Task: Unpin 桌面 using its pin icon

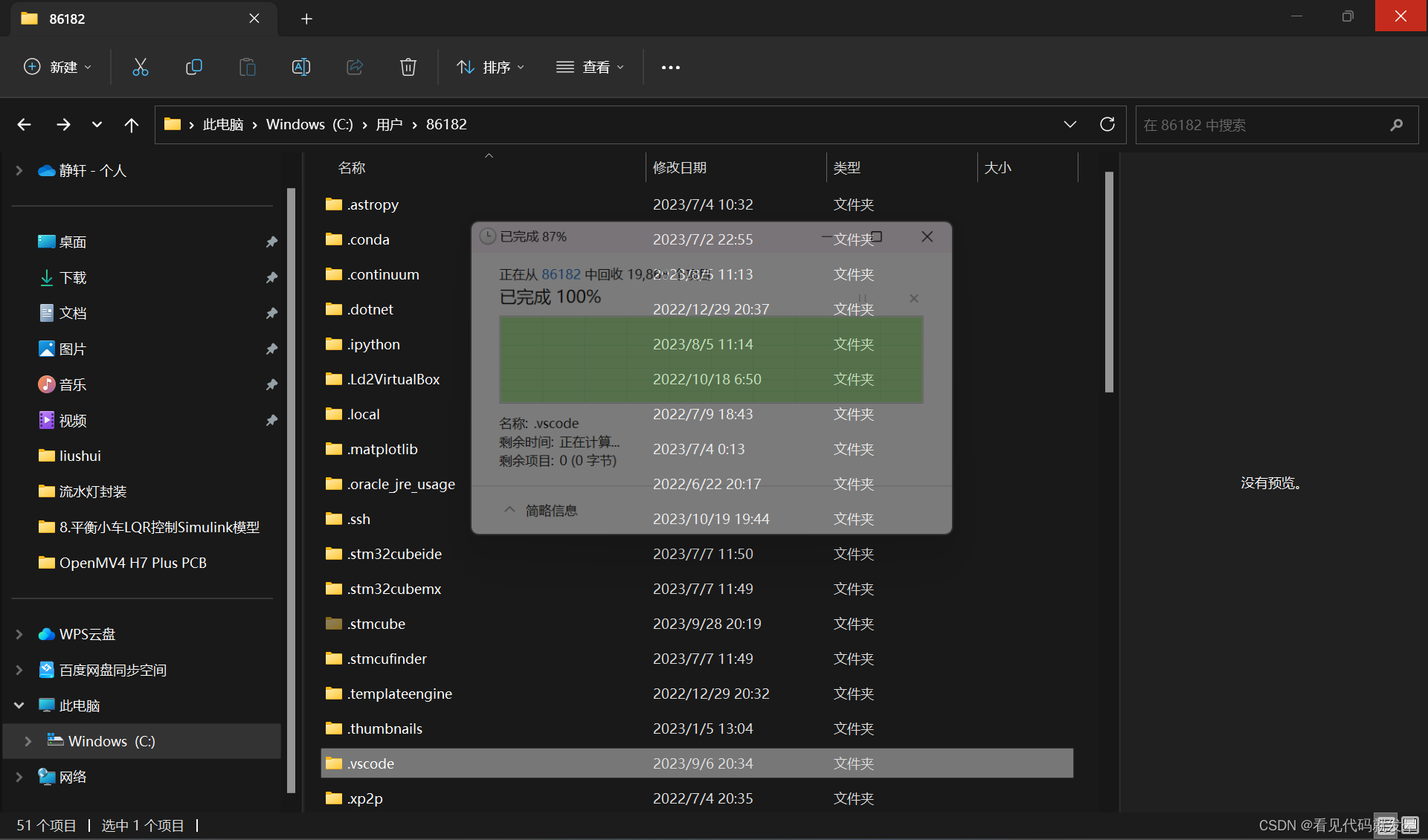Action: coord(271,242)
